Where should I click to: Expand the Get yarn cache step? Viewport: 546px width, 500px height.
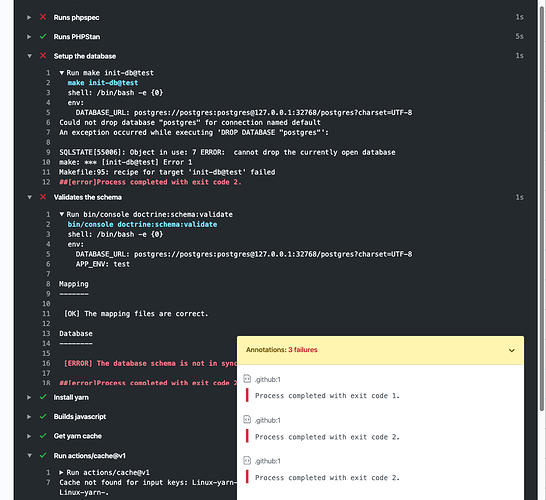[x=29, y=436]
